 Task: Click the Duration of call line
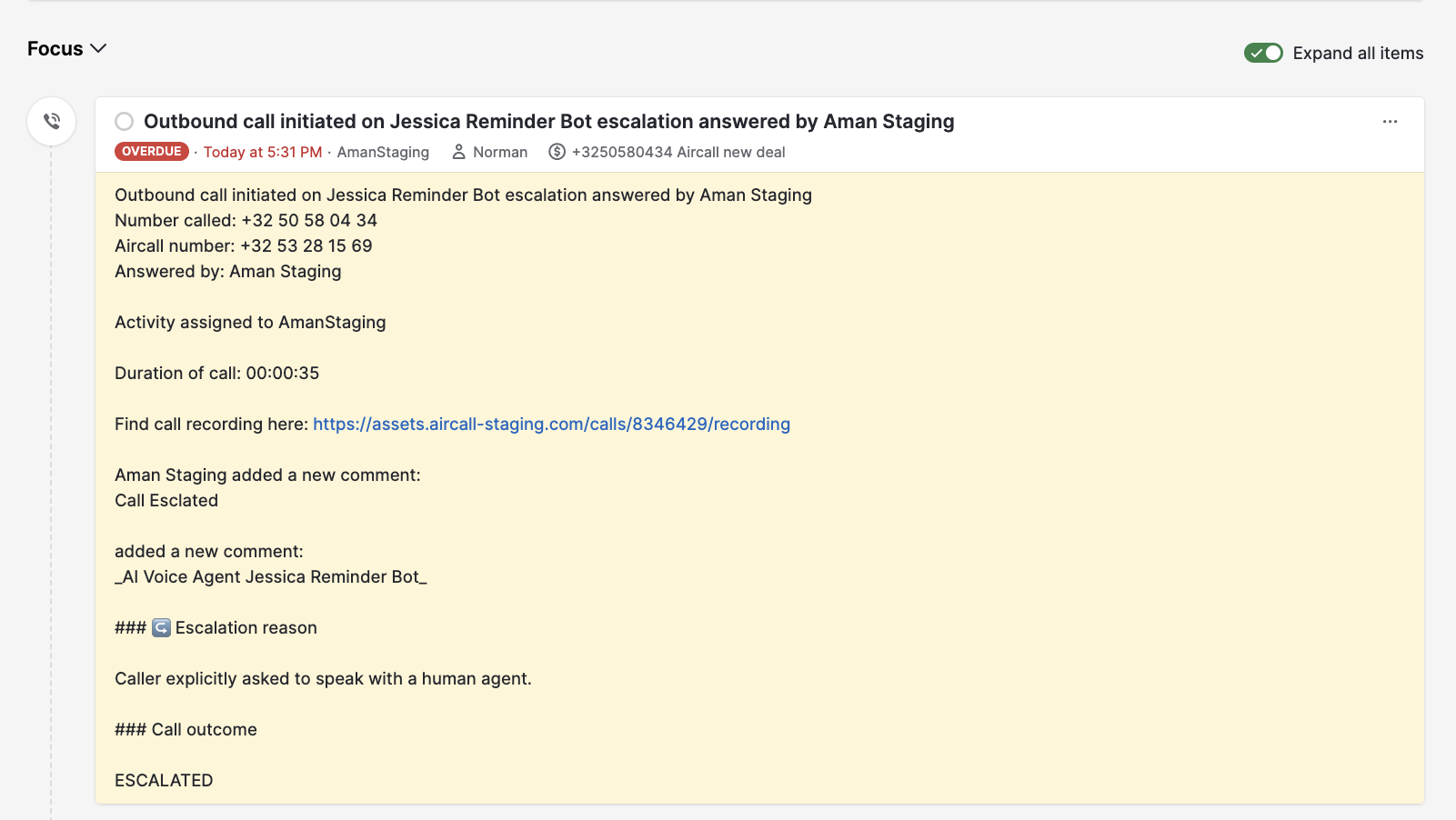coord(216,373)
